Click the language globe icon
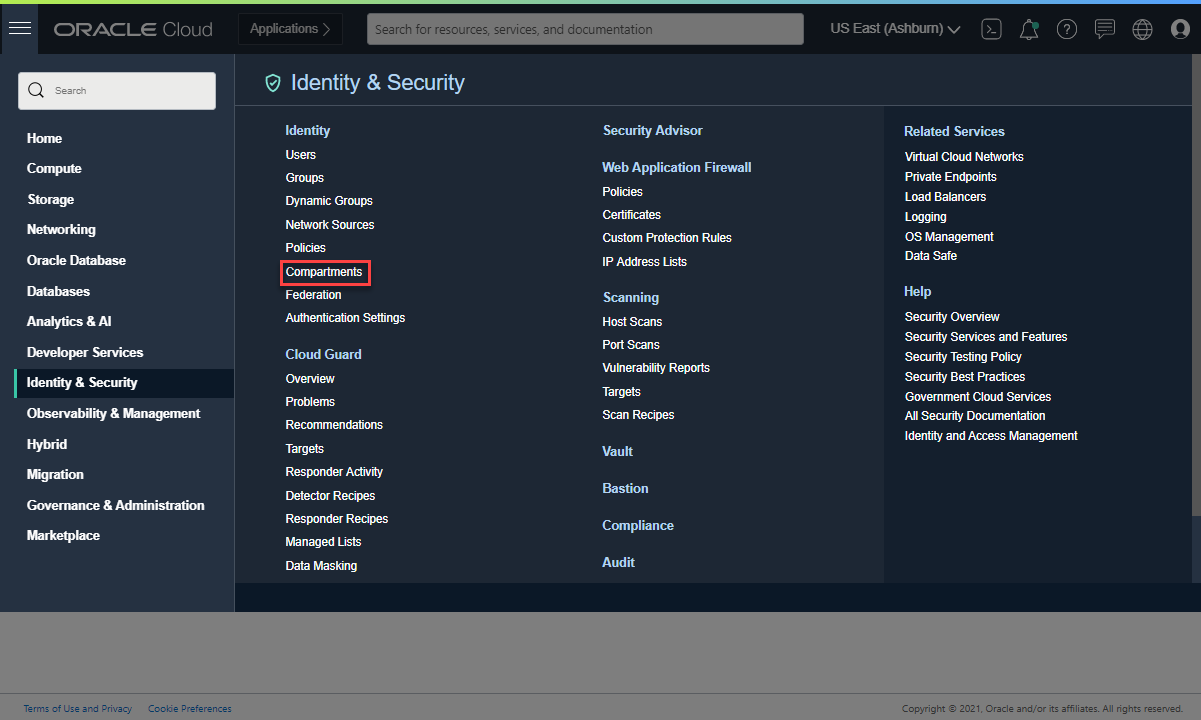This screenshot has width=1201, height=720. [x=1142, y=29]
